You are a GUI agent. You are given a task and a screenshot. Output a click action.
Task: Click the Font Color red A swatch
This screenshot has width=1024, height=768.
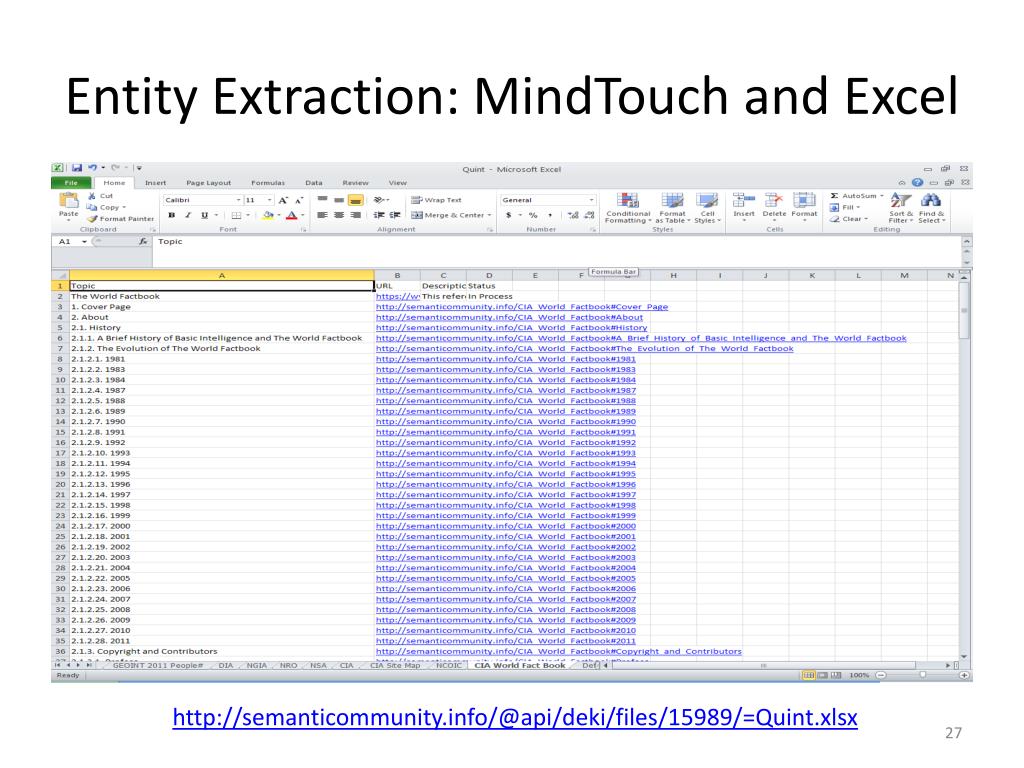pyautogui.click(x=291, y=215)
